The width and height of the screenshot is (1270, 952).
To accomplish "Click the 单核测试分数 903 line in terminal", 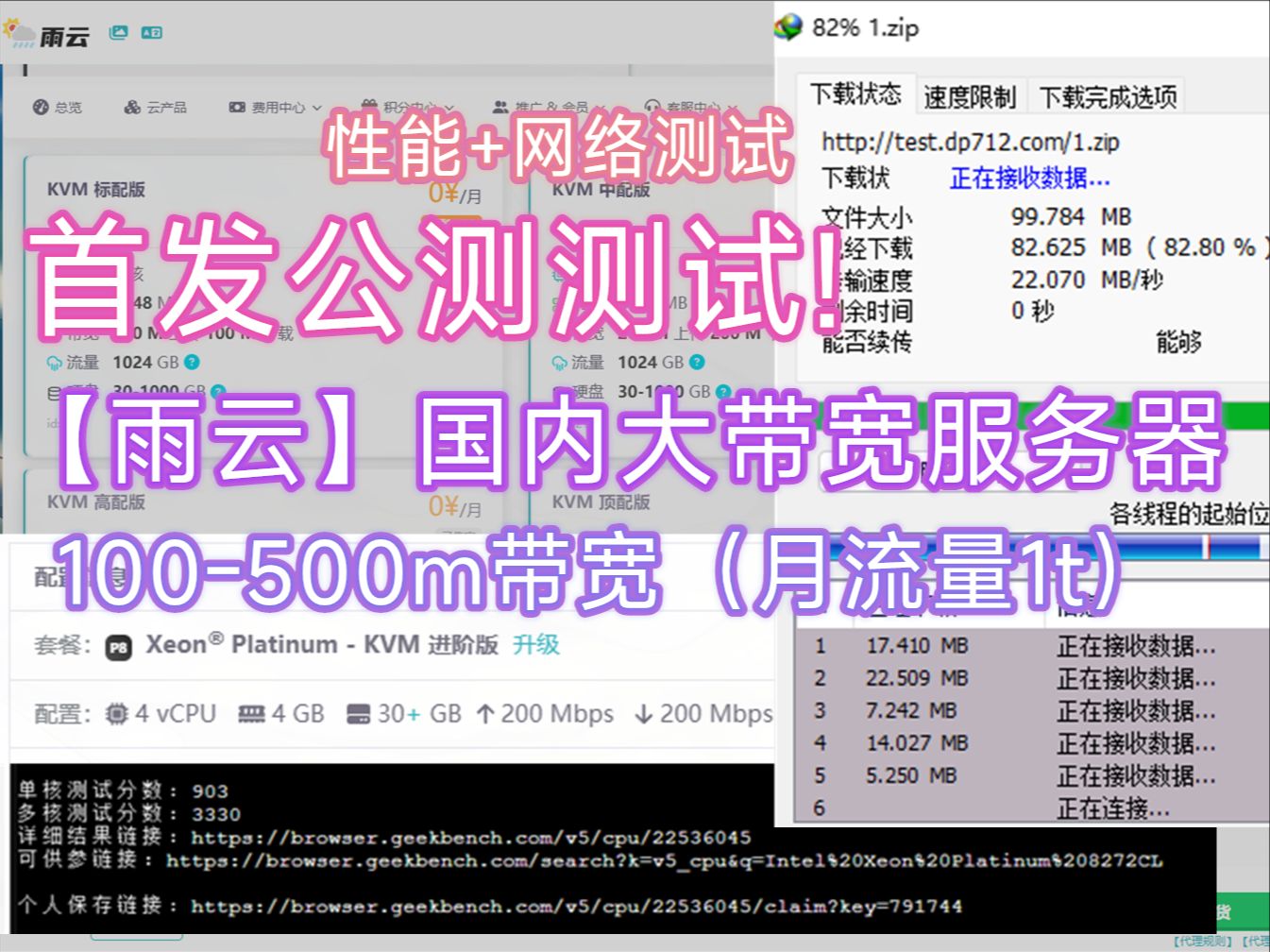I will pos(123,790).
